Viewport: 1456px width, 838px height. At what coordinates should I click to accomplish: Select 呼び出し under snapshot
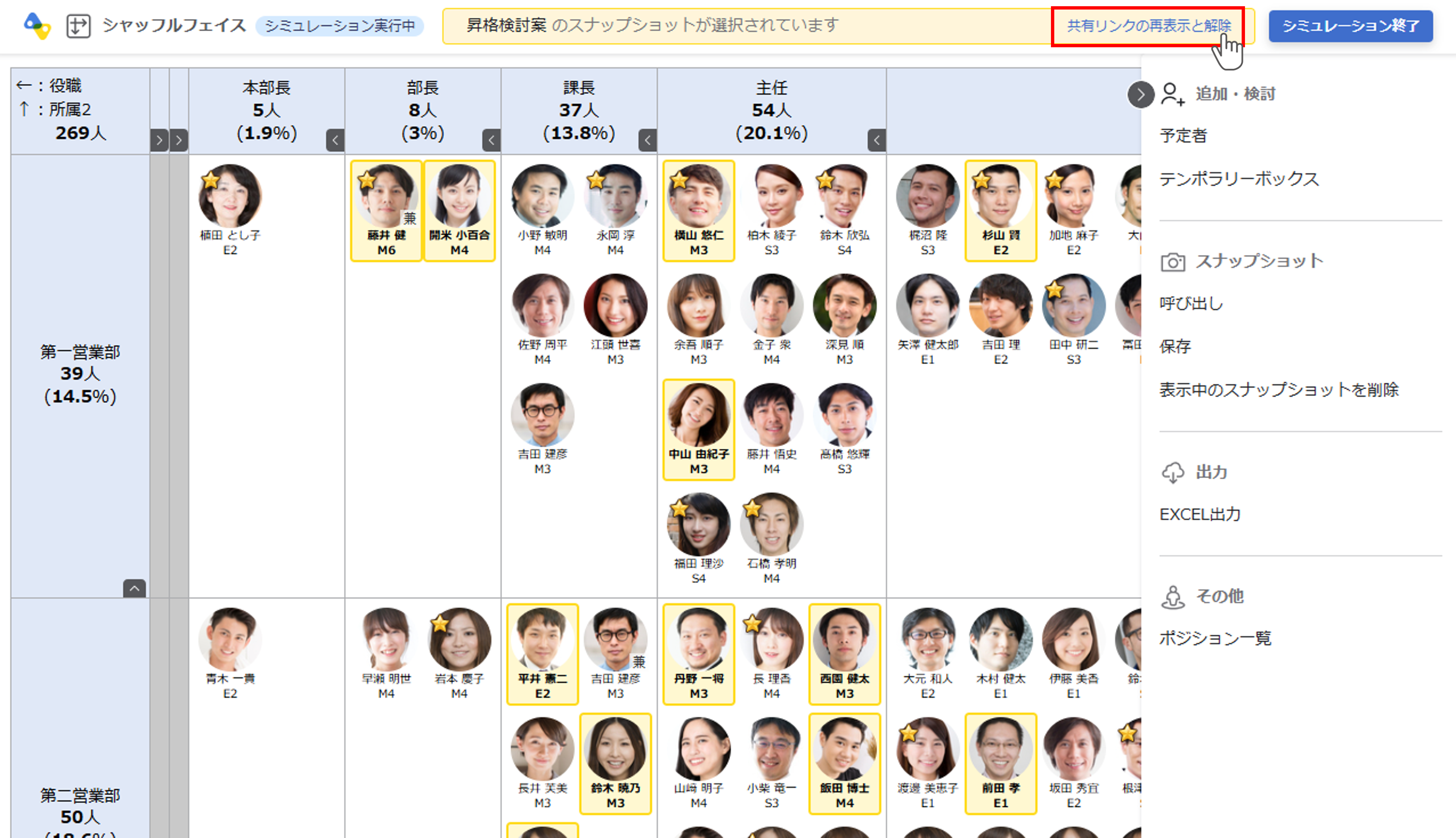coord(1191,304)
